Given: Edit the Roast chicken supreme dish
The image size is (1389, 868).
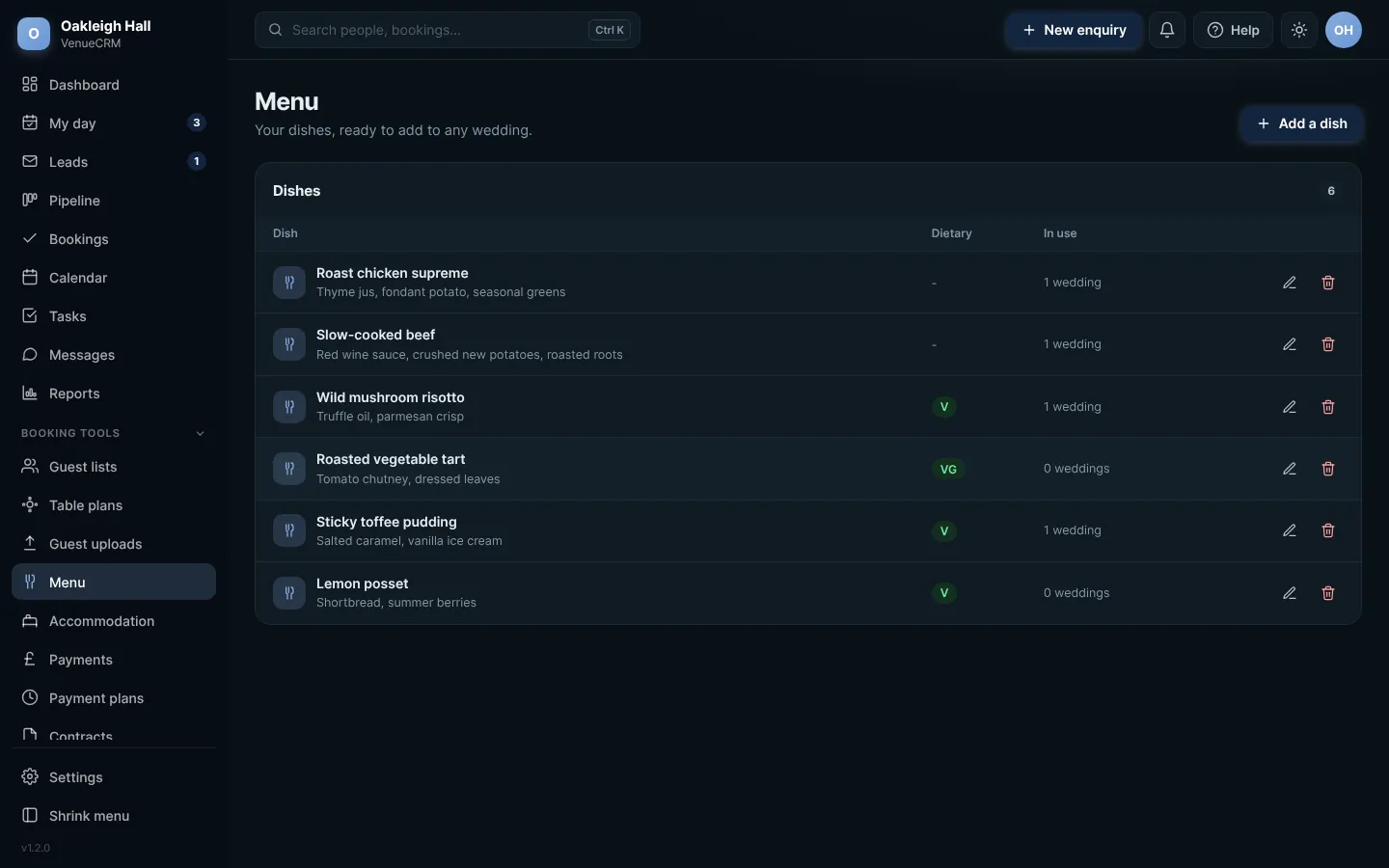Looking at the screenshot, I should coord(1290,283).
